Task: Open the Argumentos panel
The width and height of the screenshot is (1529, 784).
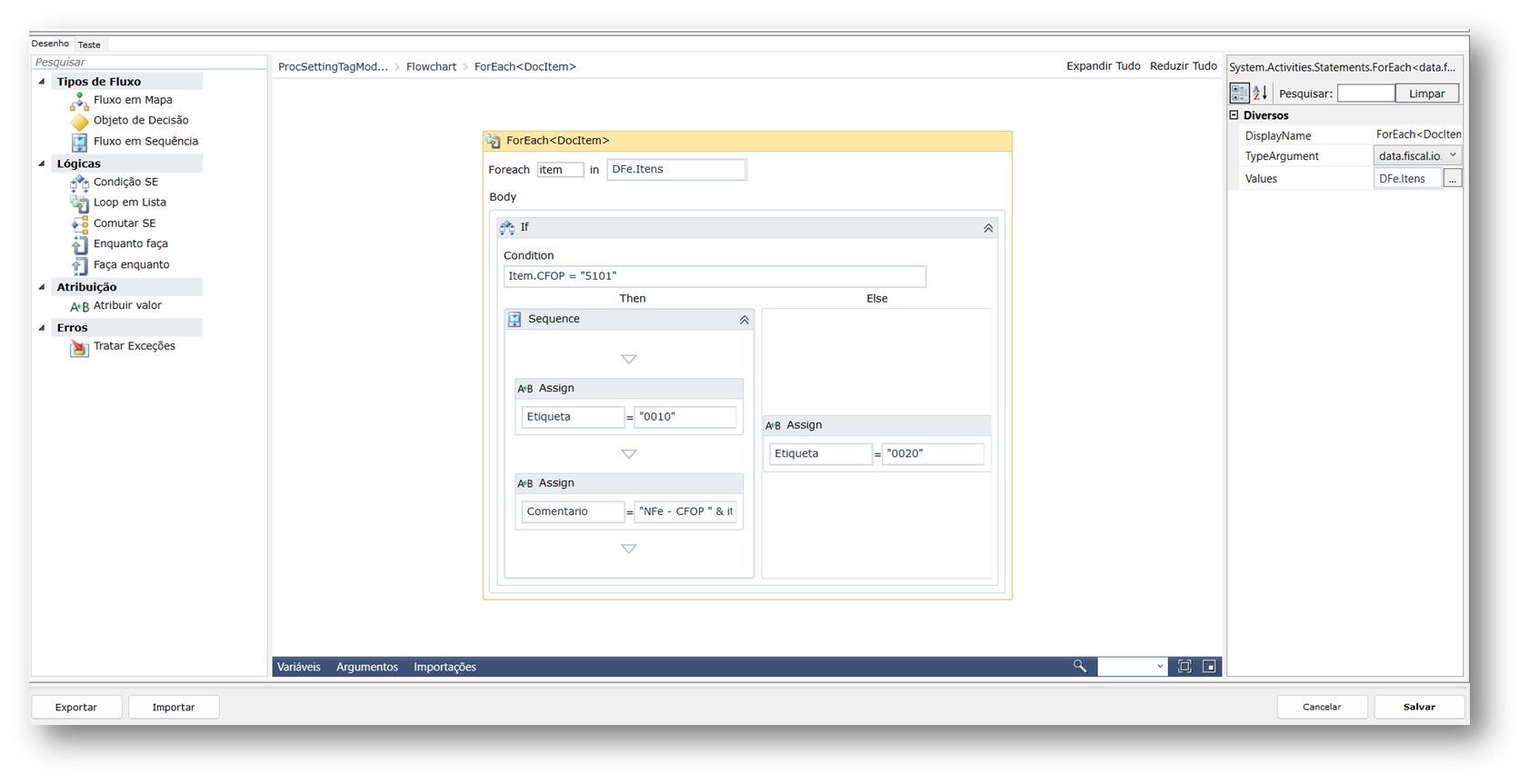Action: point(367,667)
